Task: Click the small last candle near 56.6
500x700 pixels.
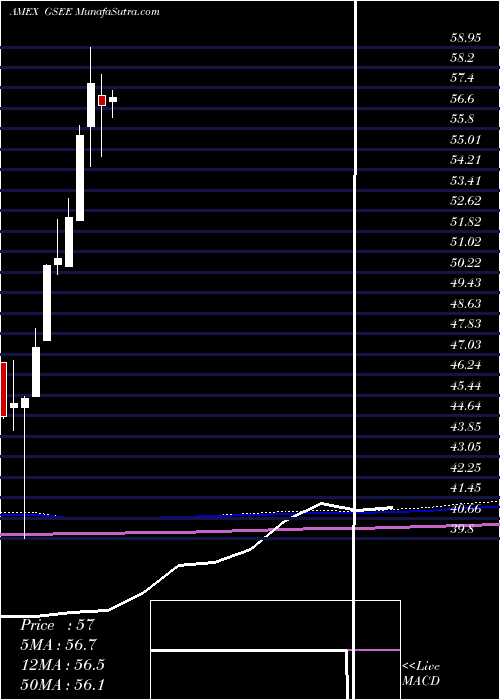Action: [113, 100]
